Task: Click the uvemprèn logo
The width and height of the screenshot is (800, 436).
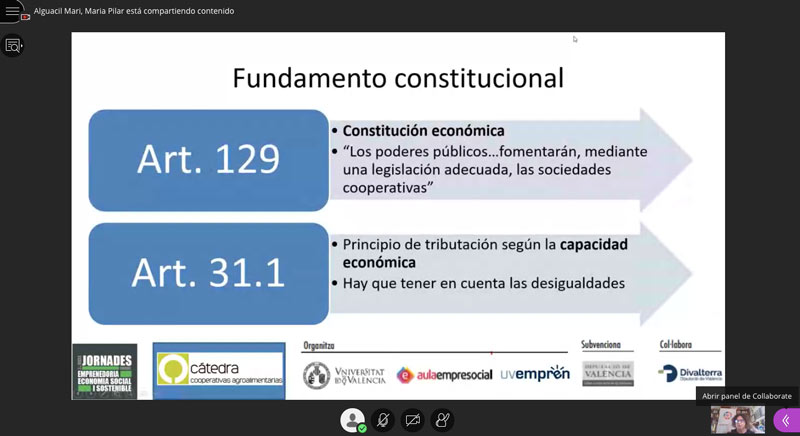Action: (535, 374)
